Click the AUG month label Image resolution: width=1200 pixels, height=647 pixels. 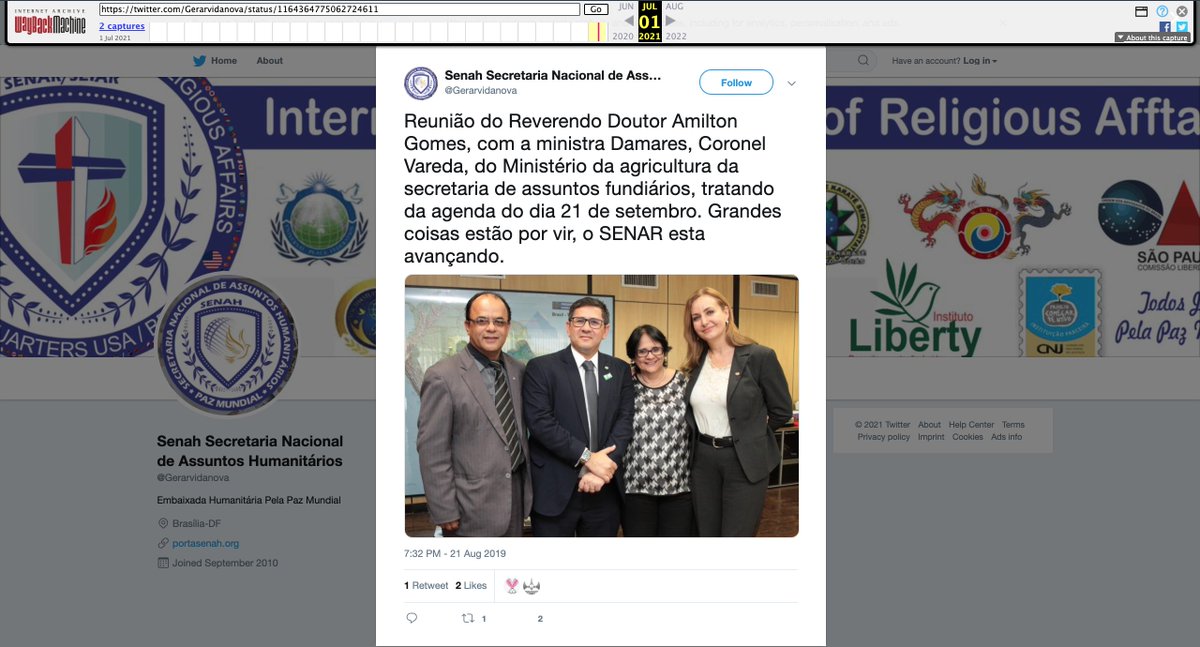point(674,6)
